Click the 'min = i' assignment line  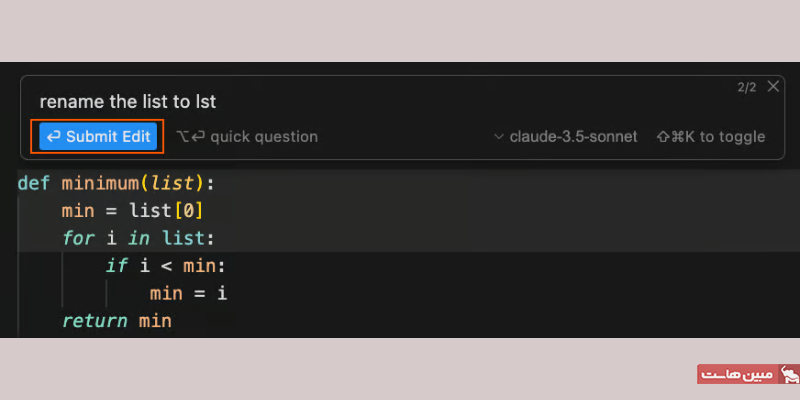click(x=188, y=293)
